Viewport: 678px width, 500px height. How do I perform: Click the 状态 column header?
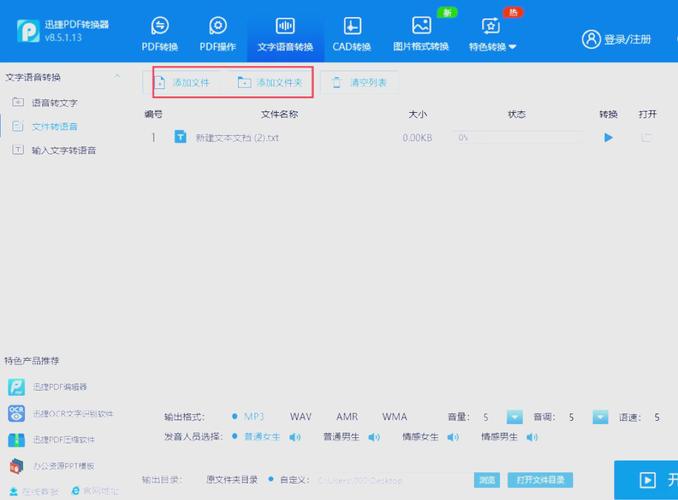click(x=517, y=114)
